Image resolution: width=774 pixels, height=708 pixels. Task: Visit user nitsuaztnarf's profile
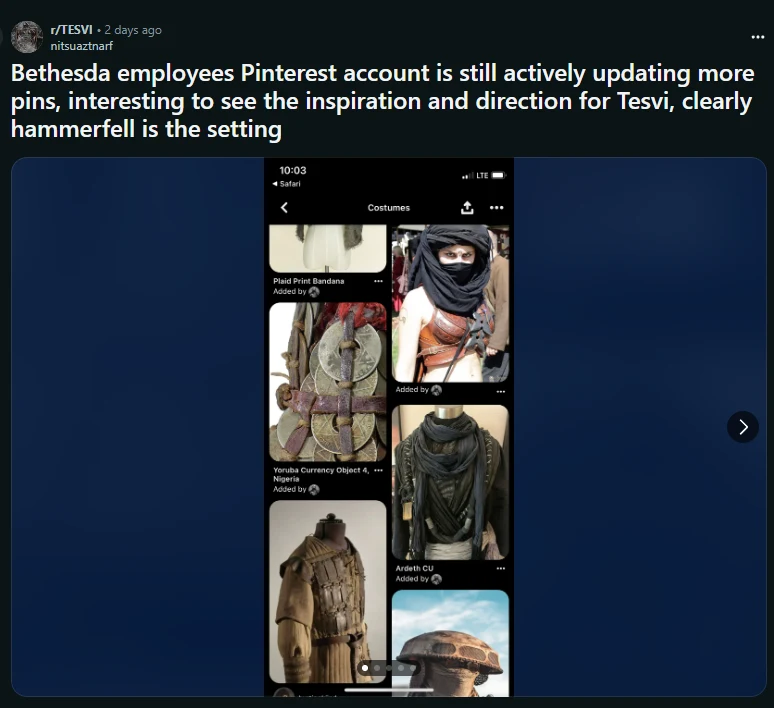coord(81,46)
